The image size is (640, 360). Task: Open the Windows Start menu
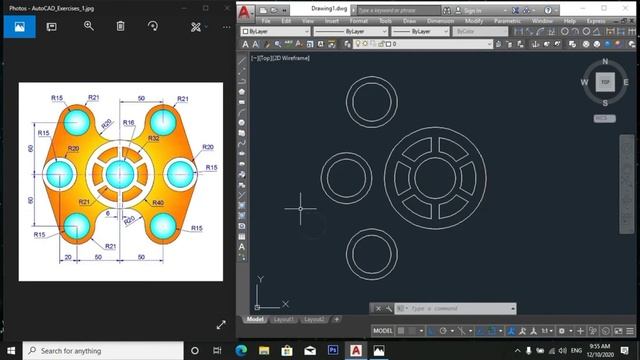click(x=11, y=351)
